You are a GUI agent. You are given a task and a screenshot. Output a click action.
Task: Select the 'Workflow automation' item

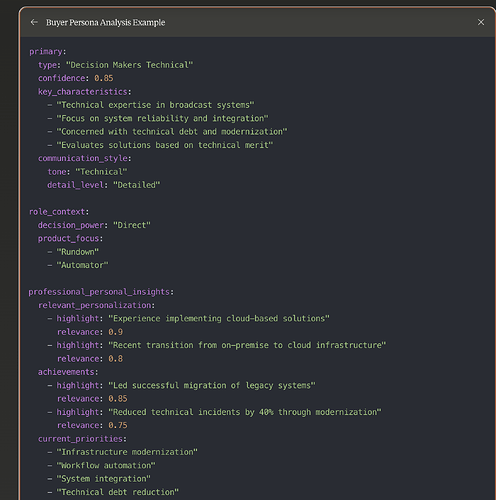click(x=106, y=465)
